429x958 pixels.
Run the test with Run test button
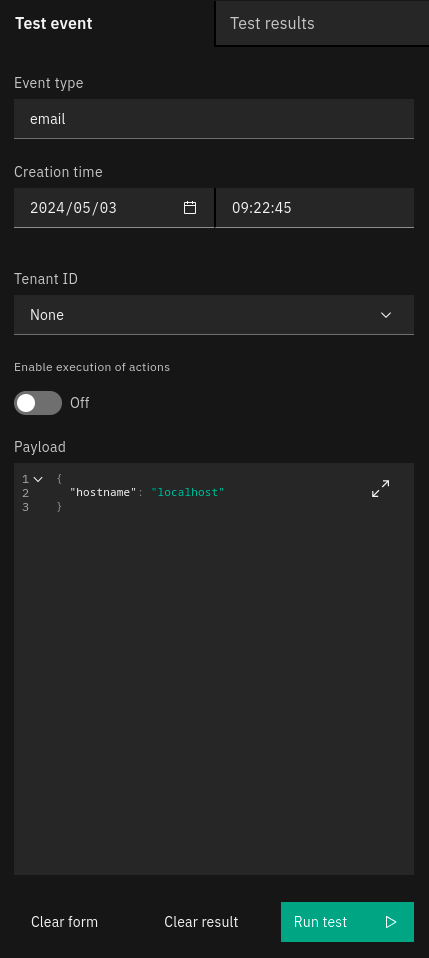click(x=347, y=922)
